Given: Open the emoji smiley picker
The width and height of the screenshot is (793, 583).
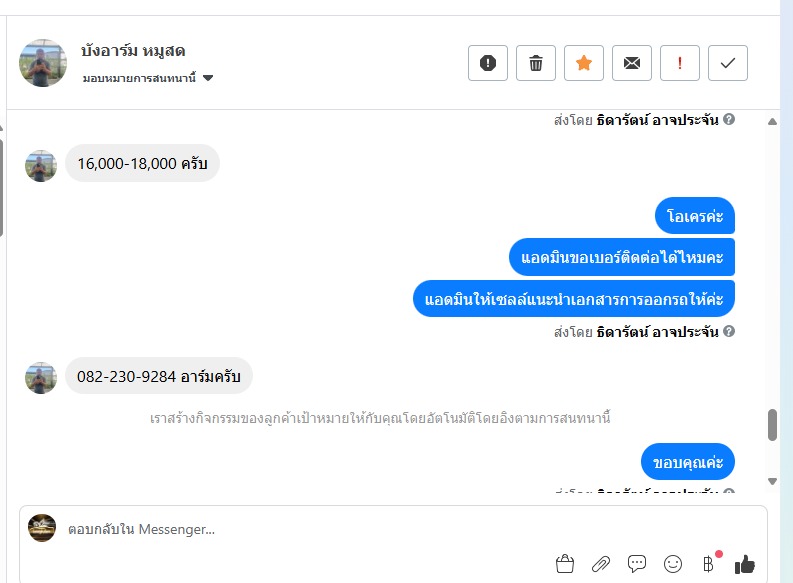Looking at the screenshot, I should tap(673, 564).
